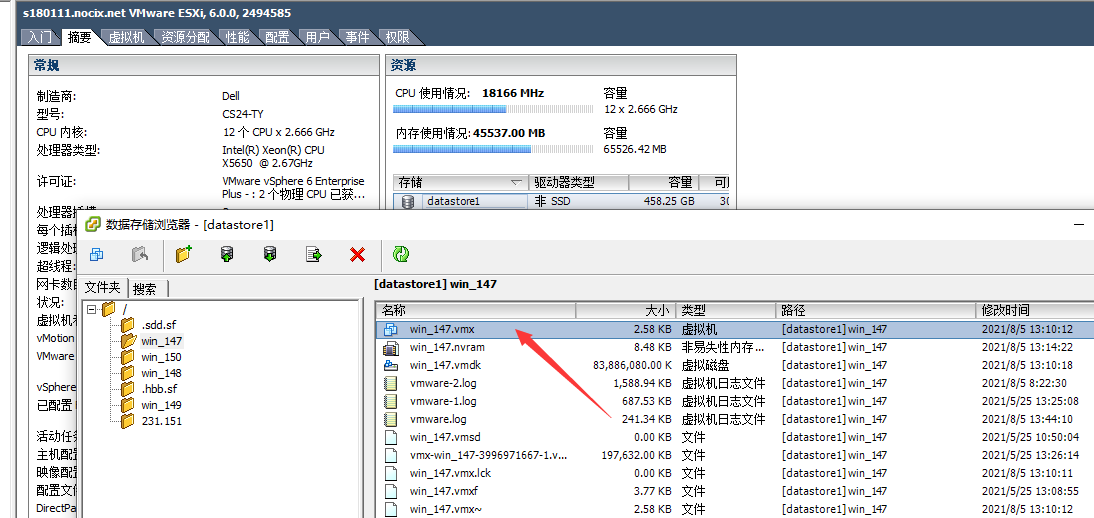Screen dimensions: 1094x518
Task: Sort files by 类型 column header
Action: [x=725, y=311]
